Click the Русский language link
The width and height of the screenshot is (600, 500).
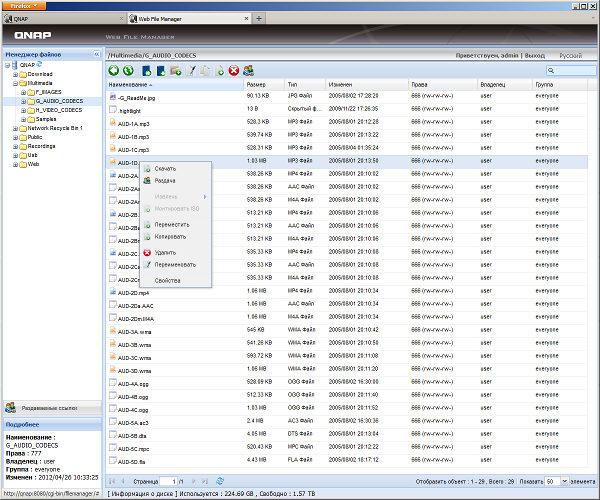point(570,55)
